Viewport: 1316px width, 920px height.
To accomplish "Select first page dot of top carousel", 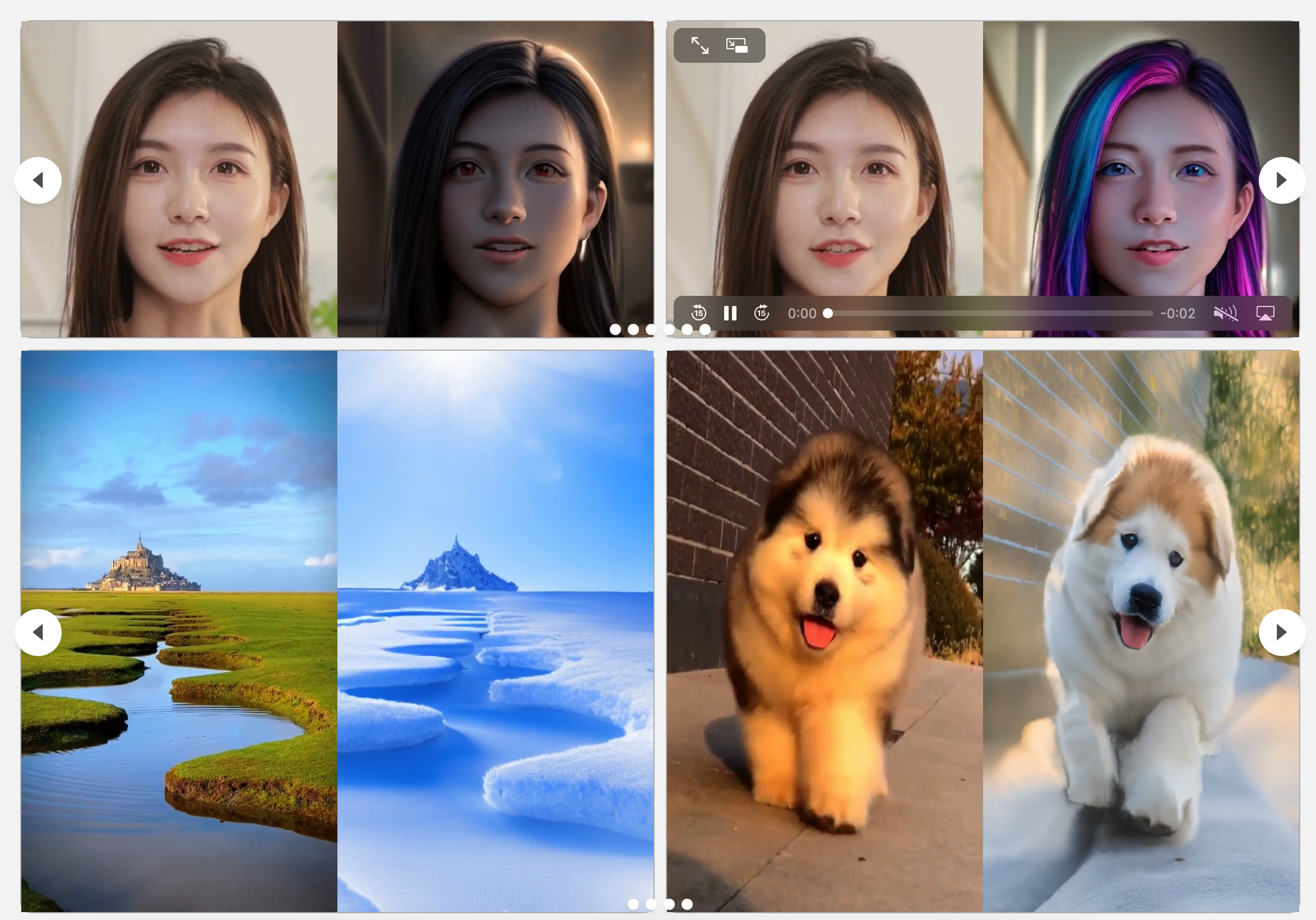I will 615,329.
